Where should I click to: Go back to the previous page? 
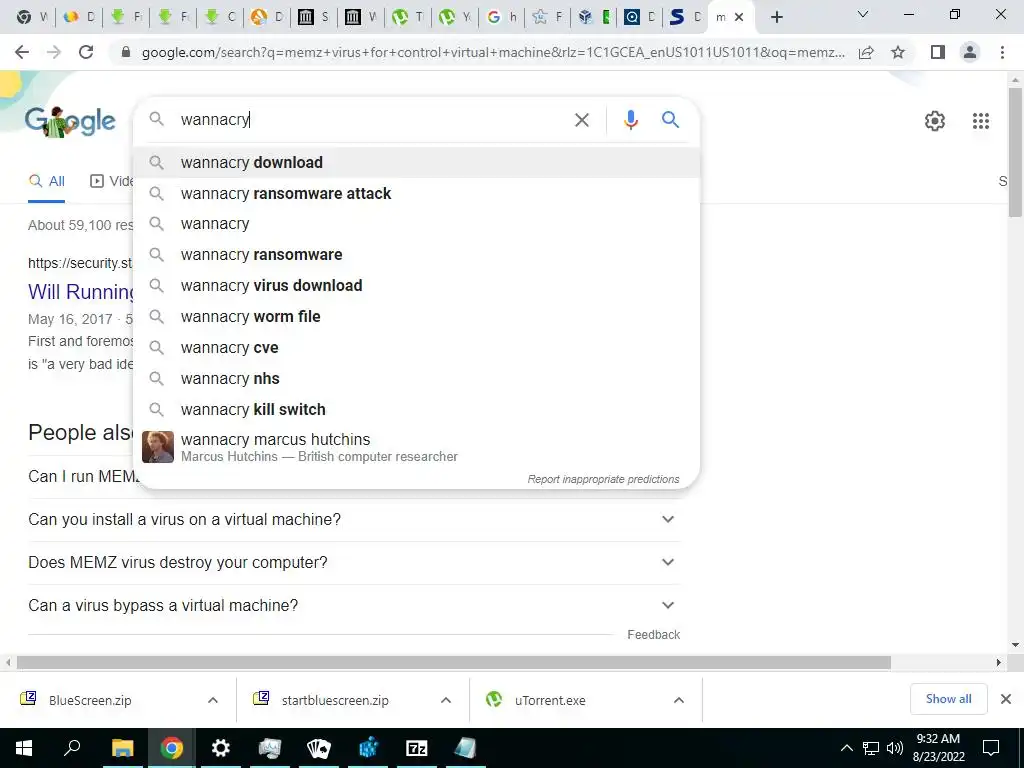click(x=22, y=52)
